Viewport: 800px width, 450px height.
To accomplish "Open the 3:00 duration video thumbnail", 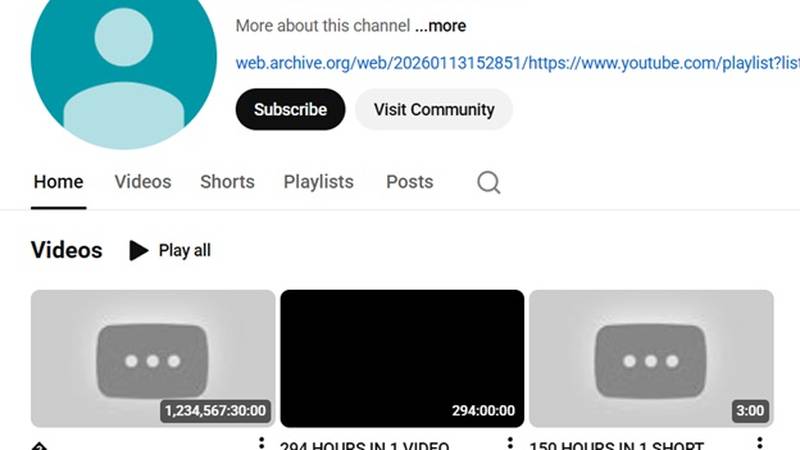I will [650, 358].
